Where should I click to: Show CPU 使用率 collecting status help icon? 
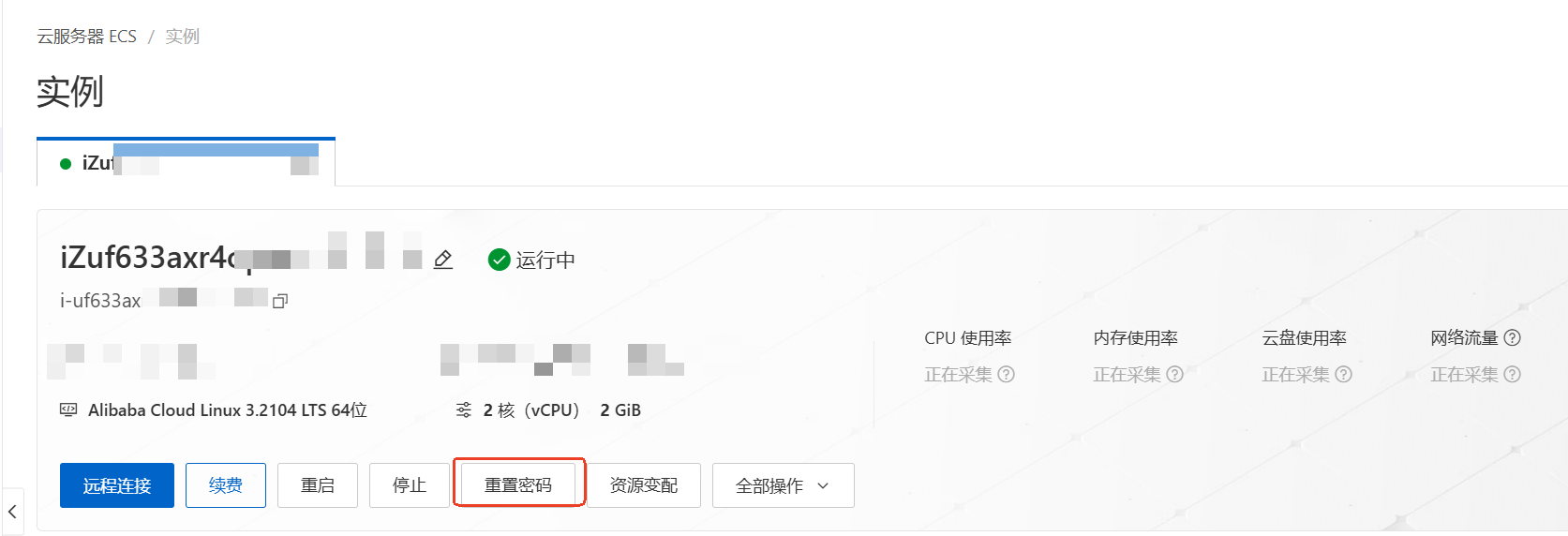click(x=1006, y=375)
